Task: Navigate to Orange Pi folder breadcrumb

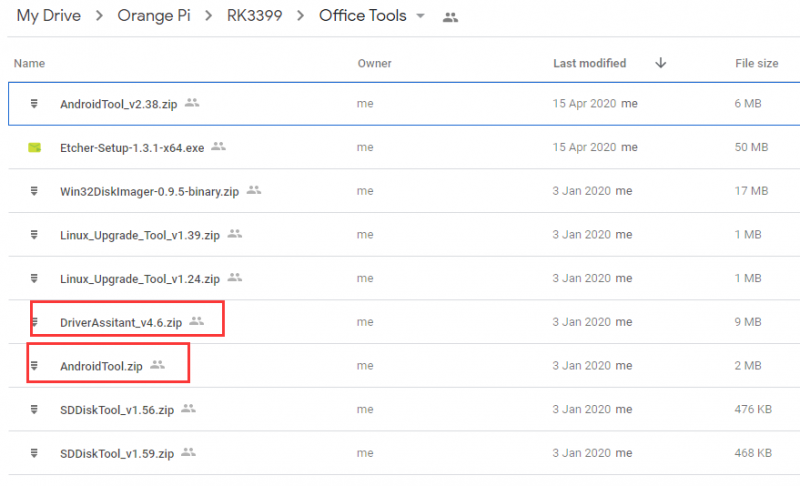Action: click(154, 16)
